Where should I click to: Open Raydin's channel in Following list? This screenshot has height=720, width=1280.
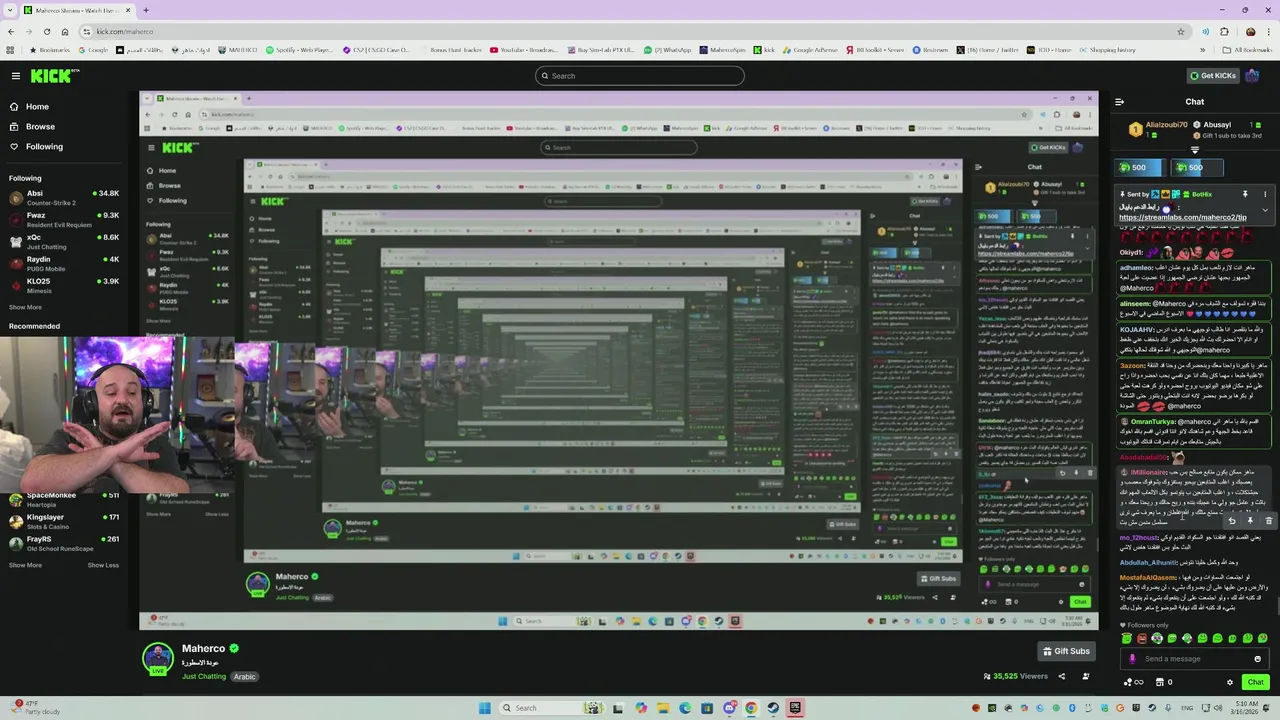(x=64, y=263)
